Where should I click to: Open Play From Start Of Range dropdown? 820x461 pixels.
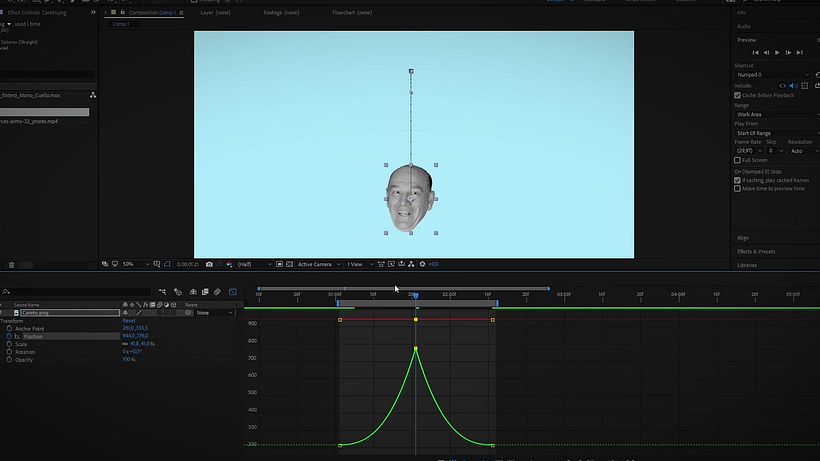coord(777,133)
